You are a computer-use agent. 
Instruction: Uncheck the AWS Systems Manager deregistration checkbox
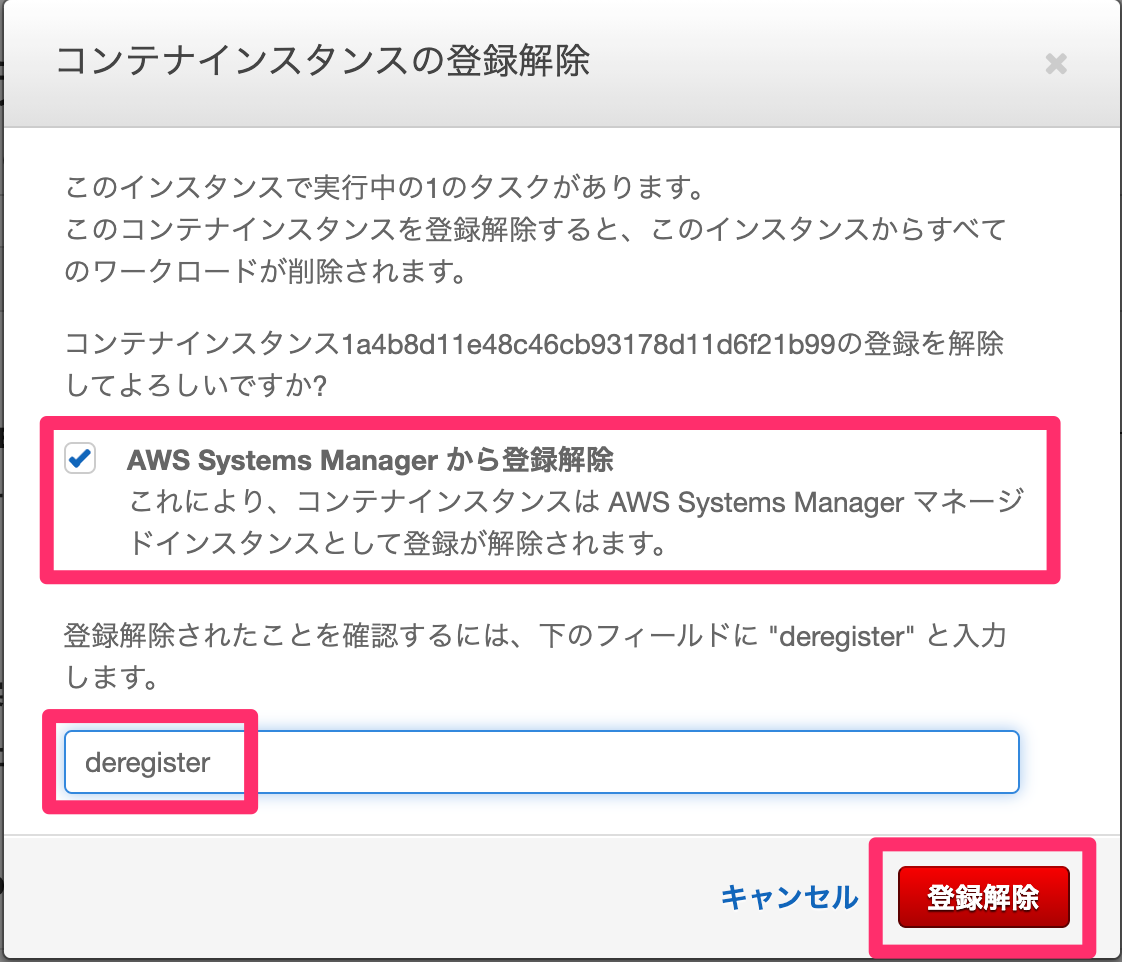tap(80, 460)
